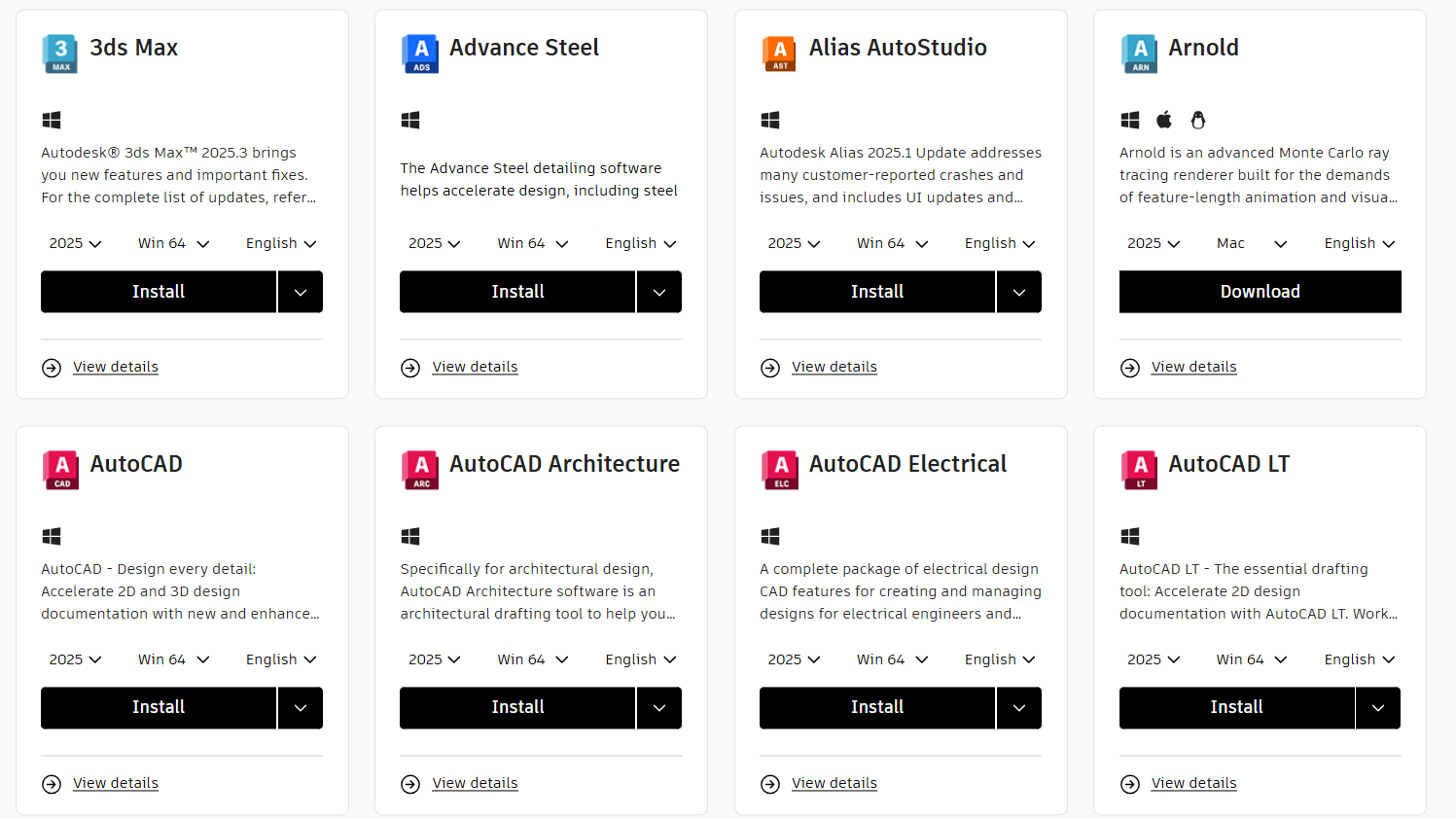Click the Apple platform icon under Arnold
This screenshot has width=1456, height=819.
click(1164, 120)
